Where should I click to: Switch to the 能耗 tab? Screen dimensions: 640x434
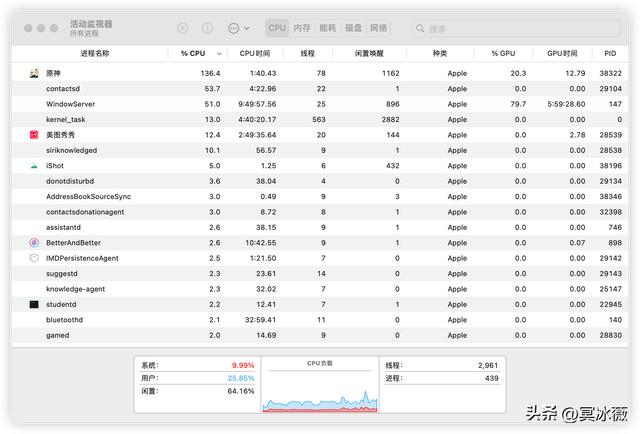coord(327,28)
